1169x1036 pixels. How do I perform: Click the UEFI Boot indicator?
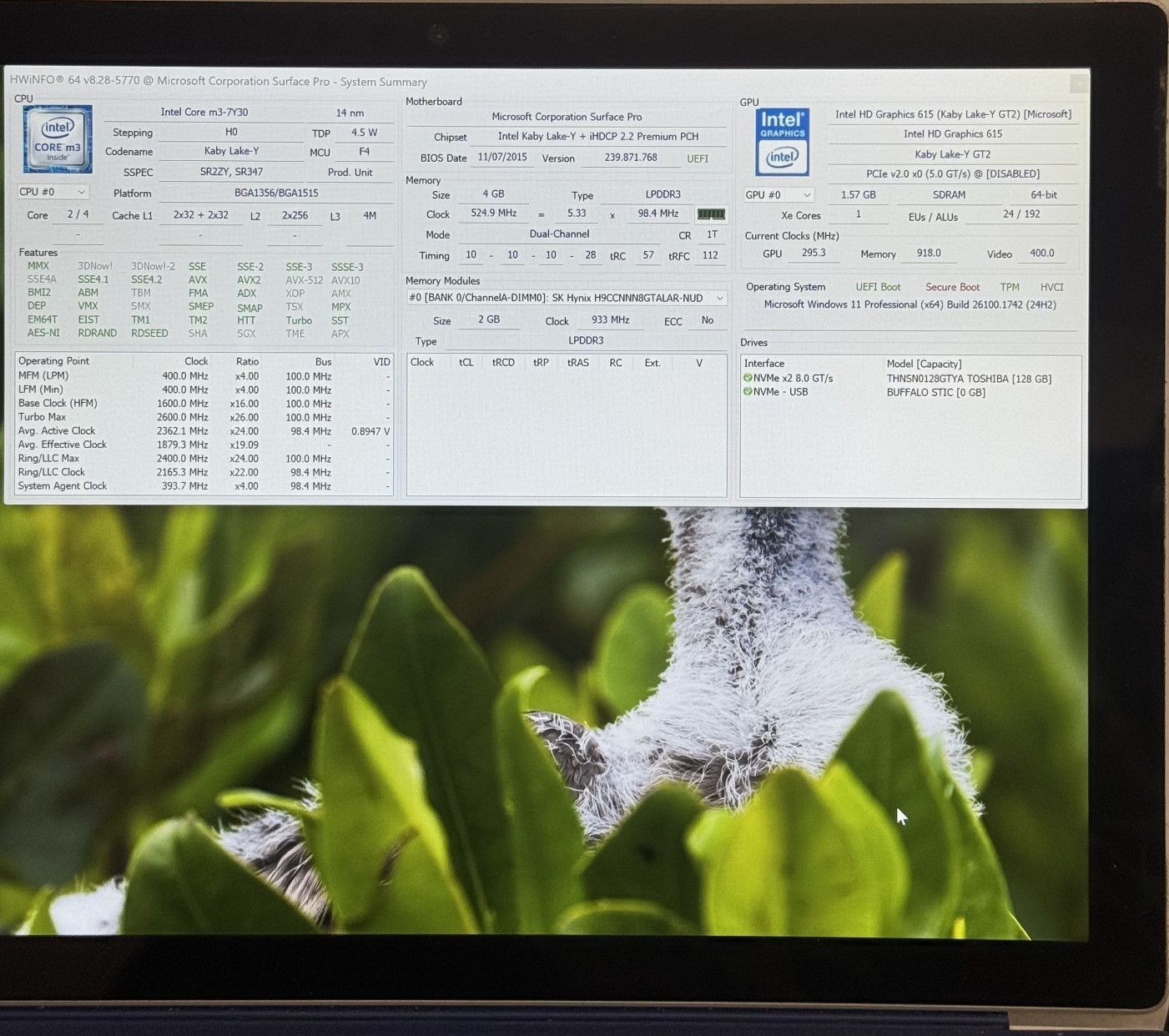(878, 287)
